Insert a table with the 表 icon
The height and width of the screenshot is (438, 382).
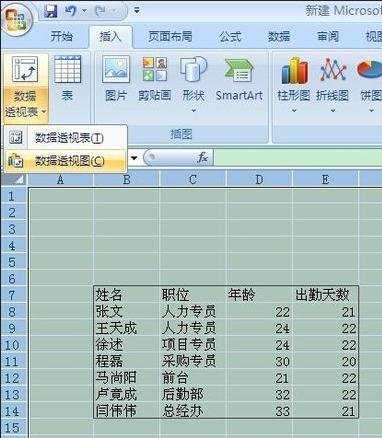click(x=67, y=79)
